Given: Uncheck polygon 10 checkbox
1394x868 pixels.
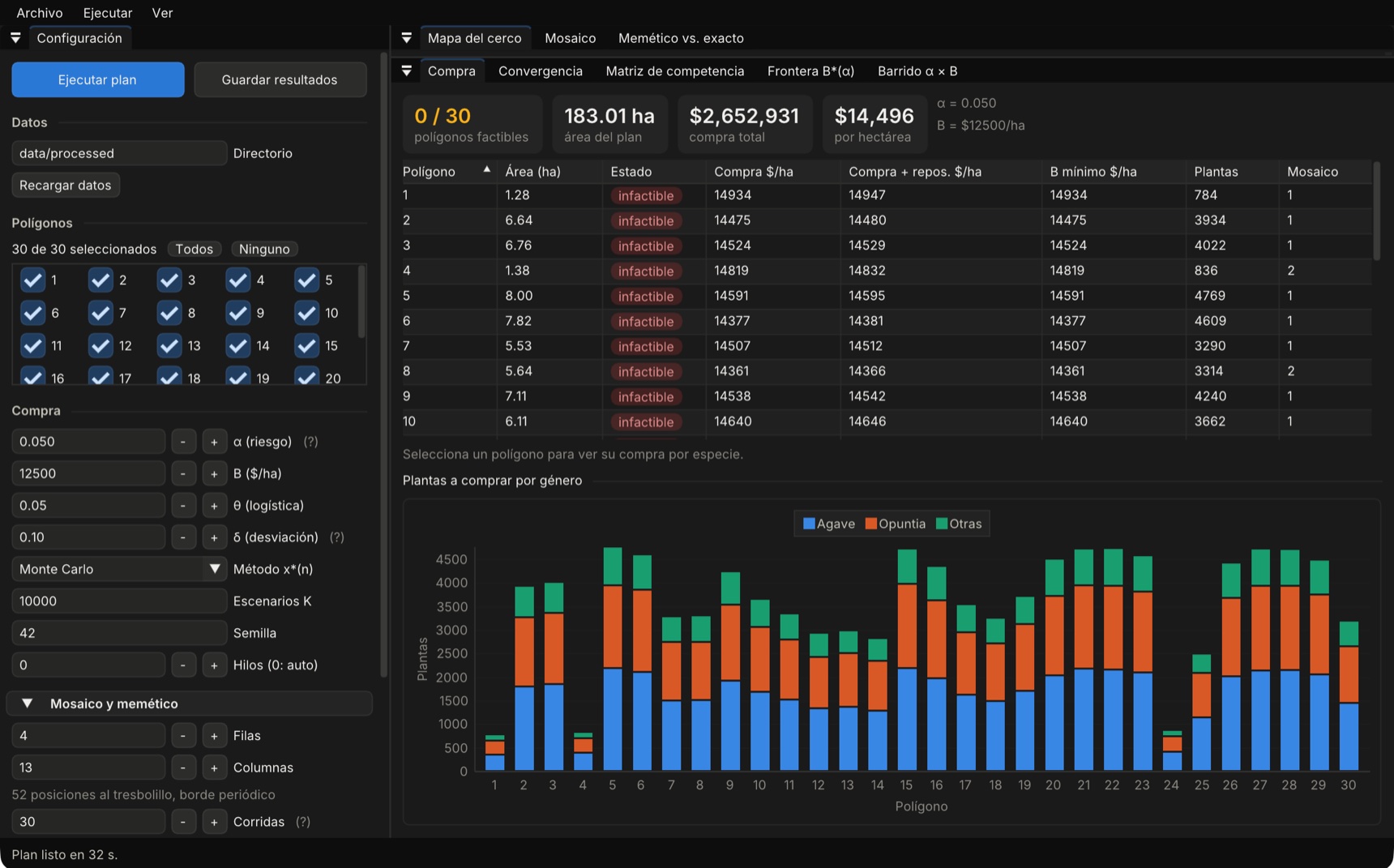Looking at the screenshot, I should tap(306, 313).
